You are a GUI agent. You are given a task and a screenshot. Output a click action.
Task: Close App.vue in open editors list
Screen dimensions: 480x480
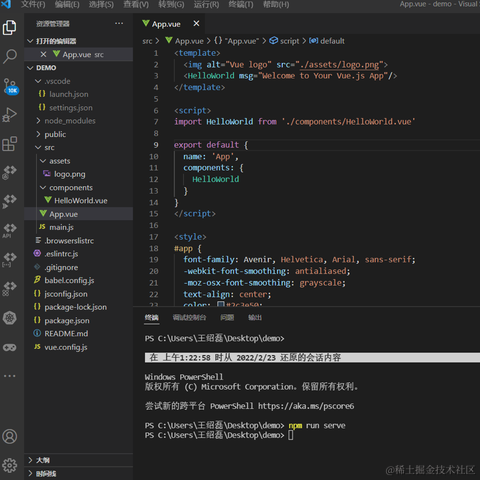(x=43, y=54)
